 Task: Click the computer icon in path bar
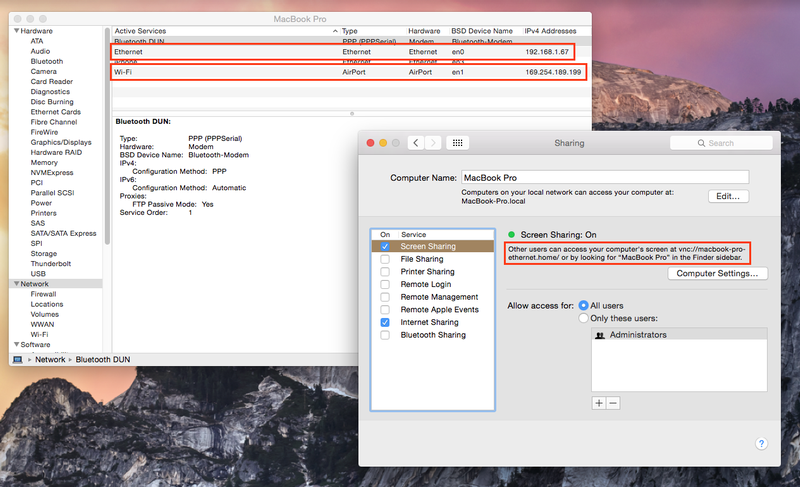(18, 360)
